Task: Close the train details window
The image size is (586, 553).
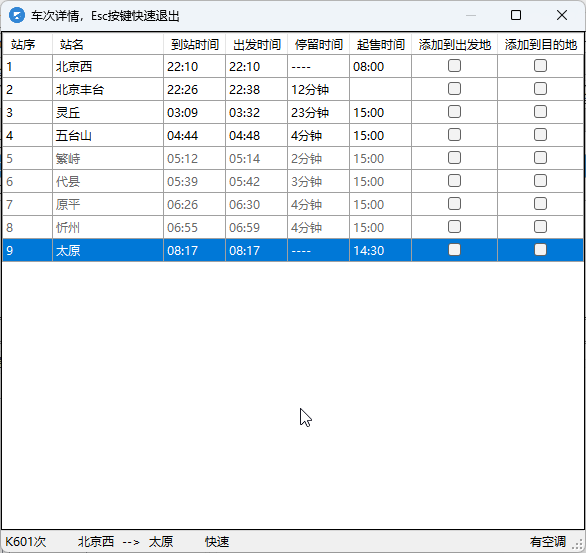Action: click(x=562, y=15)
